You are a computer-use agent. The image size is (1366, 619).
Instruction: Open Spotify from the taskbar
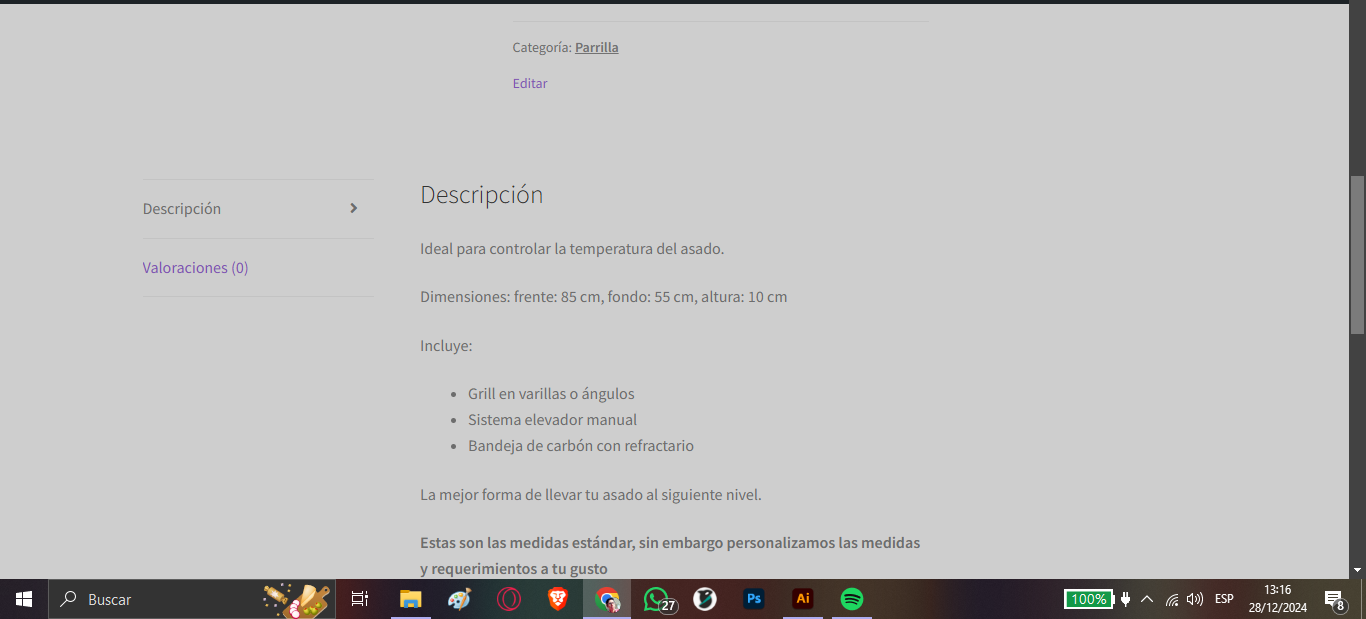pos(851,599)
